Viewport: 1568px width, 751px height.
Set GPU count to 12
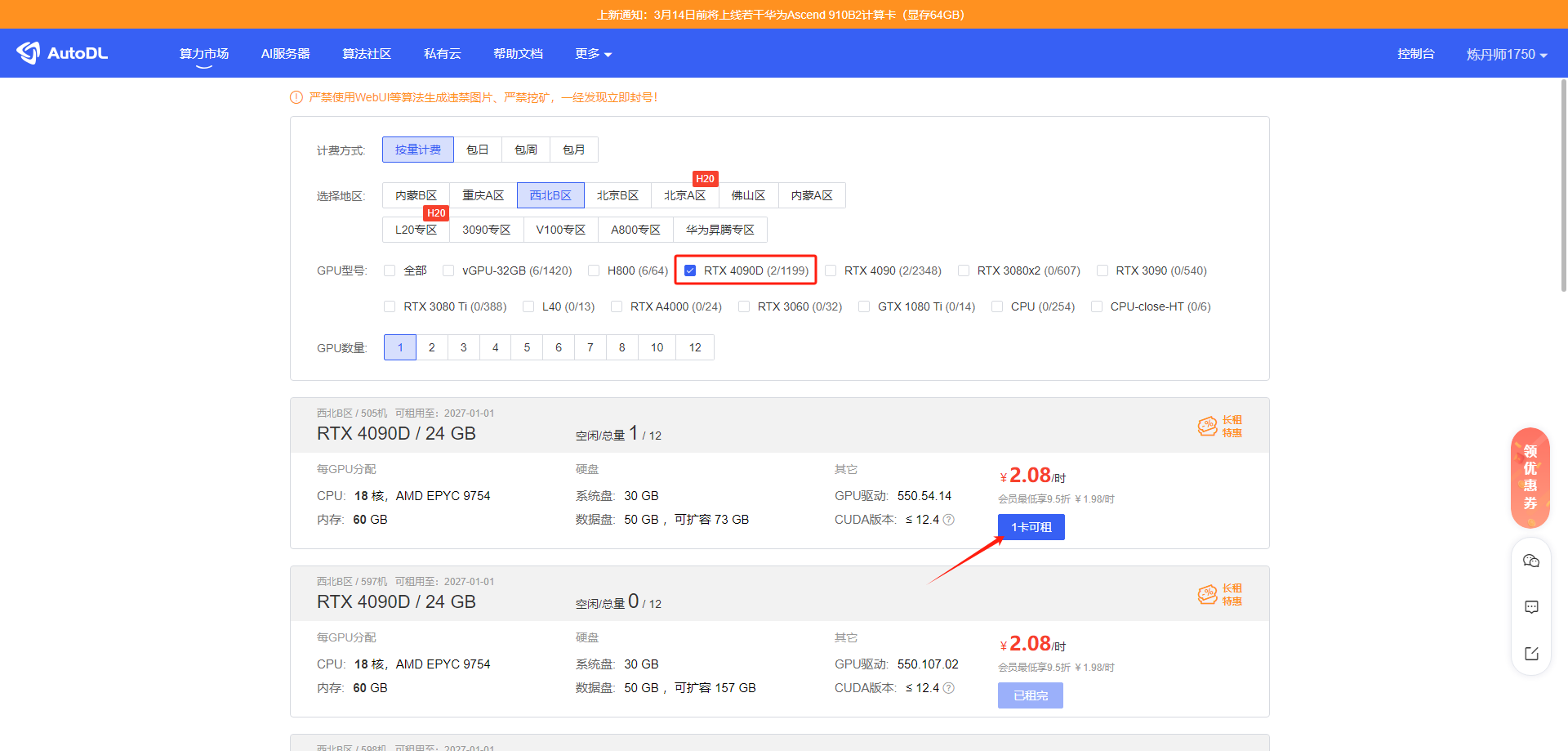point(695,347)
